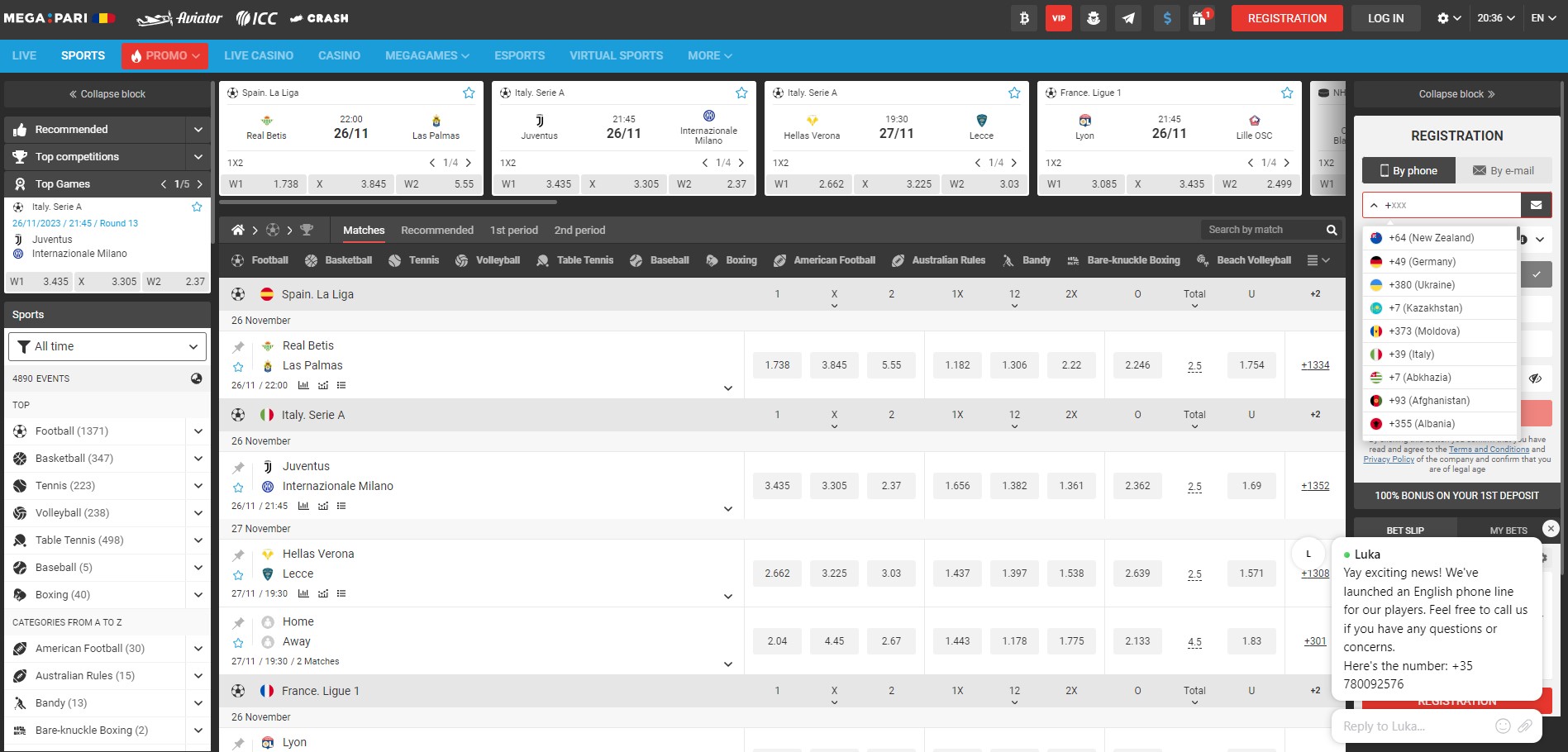Open statistics chart icon for Real Betis match
The height and width of the screenshot is (752, 1568).
[303, 385]
